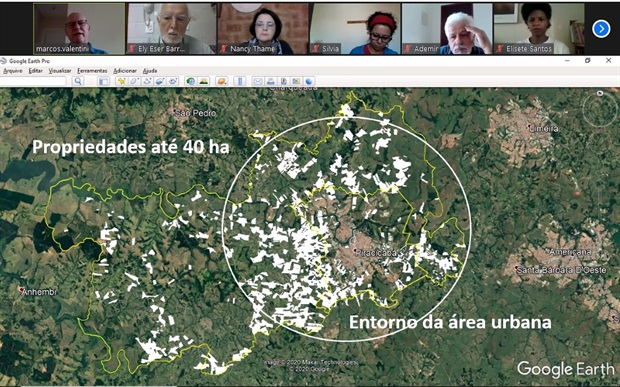Toggle the sunlight landscape icon

pos(204,81)
